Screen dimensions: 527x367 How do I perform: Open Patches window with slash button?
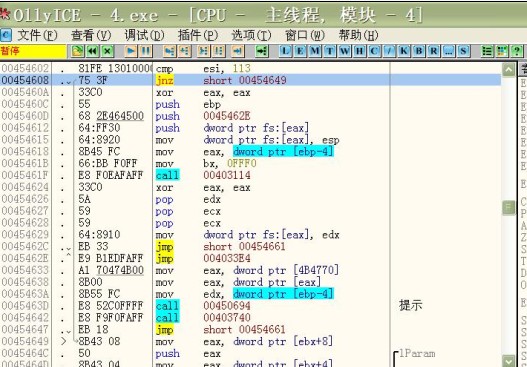(389, 51)
